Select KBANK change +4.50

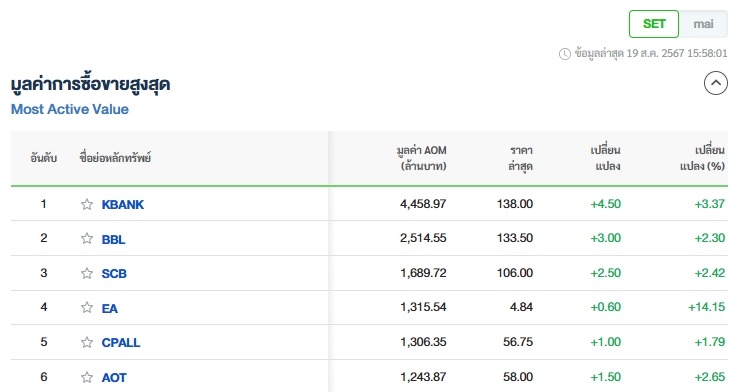pyautogui.click(x=605, y=204)
